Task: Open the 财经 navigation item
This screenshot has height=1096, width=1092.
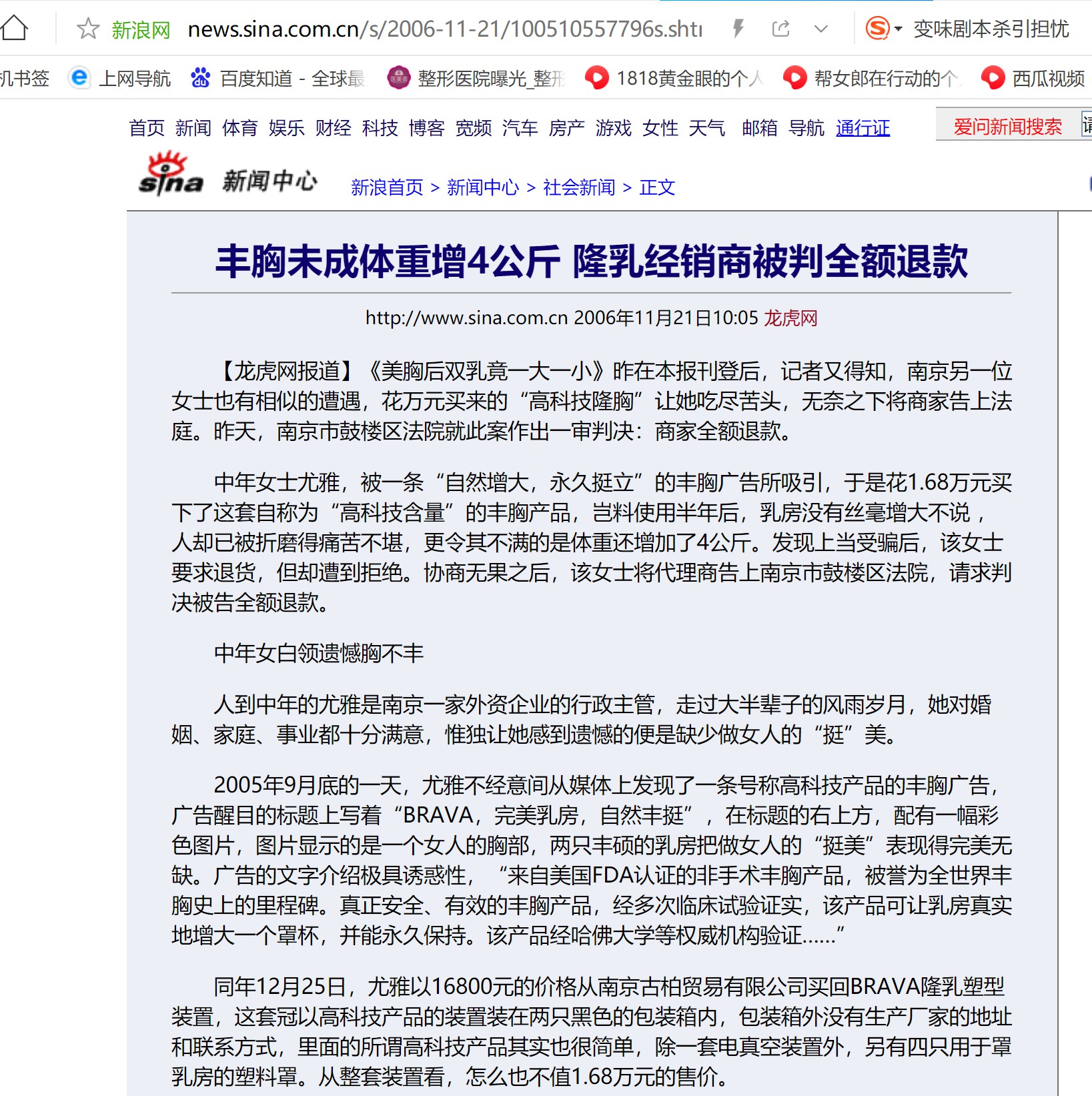Action: tap(334, 127)
